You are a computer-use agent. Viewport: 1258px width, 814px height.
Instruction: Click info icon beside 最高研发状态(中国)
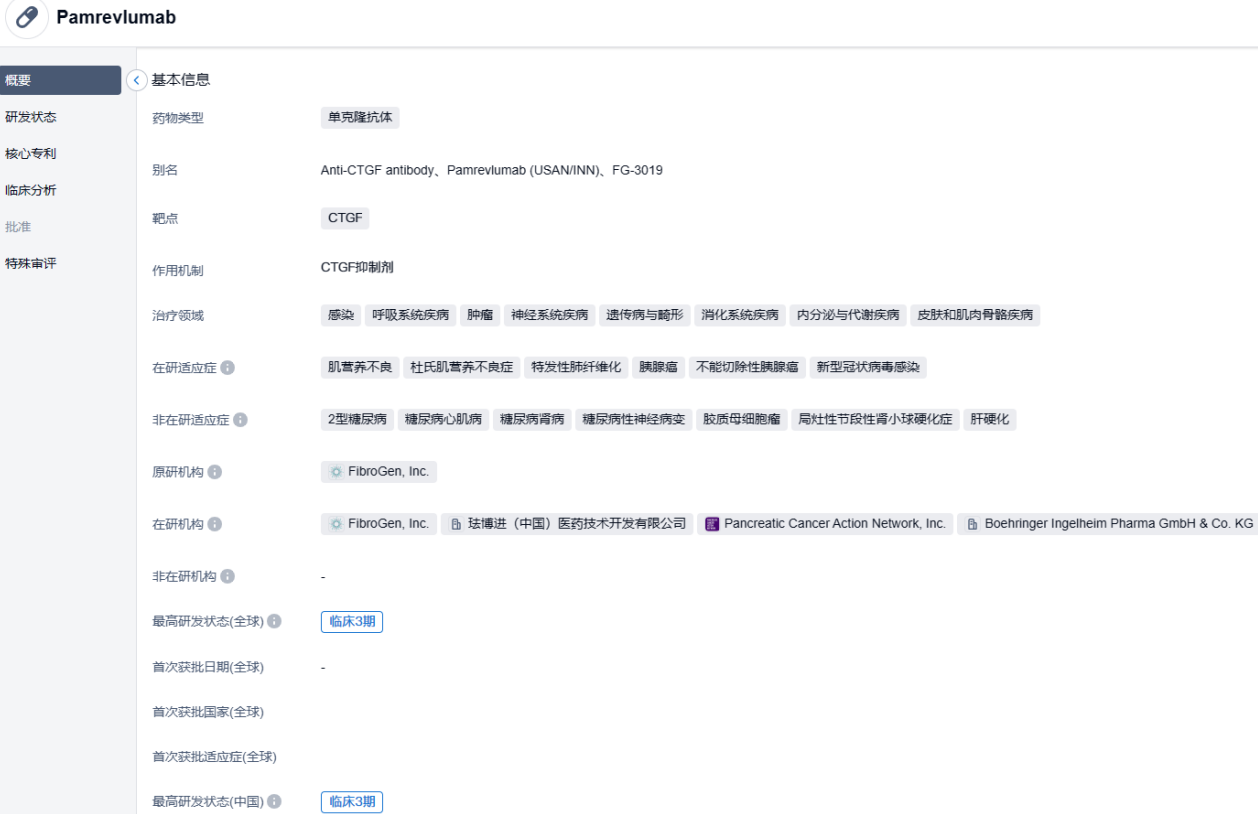pos(274,802)
